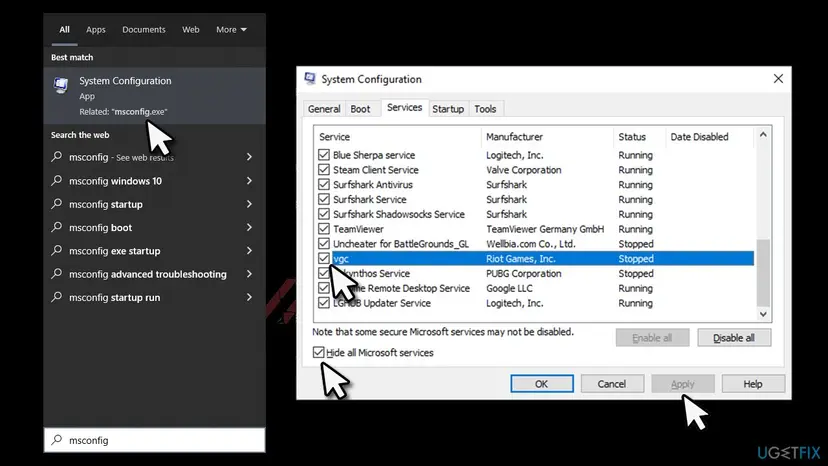Uncheck Surfshark Antivirus checkbox
828x466 pixels.
(324, 184)
